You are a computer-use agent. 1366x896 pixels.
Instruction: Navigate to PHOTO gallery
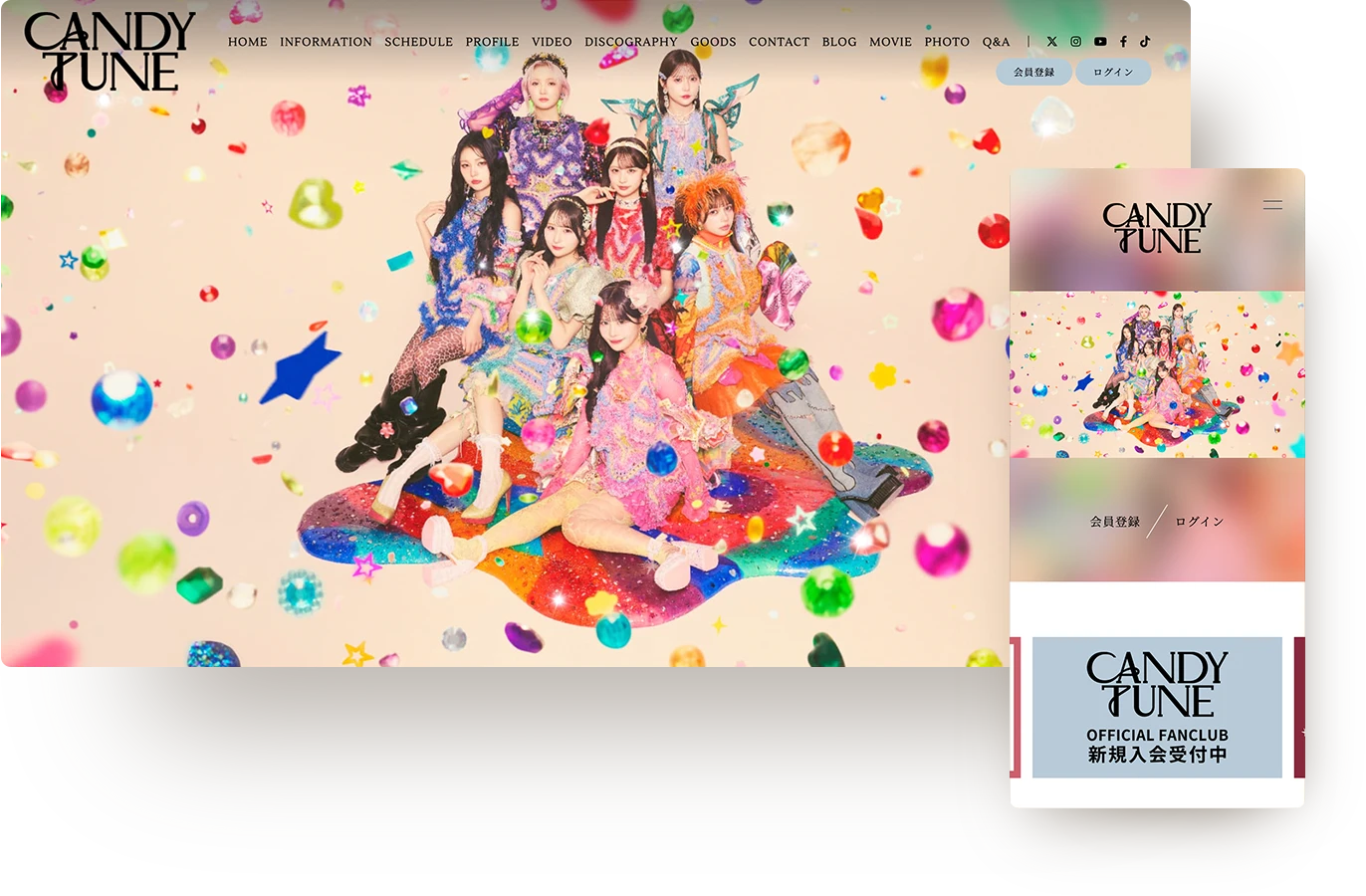pyautogui.click(x=947, y=42)
